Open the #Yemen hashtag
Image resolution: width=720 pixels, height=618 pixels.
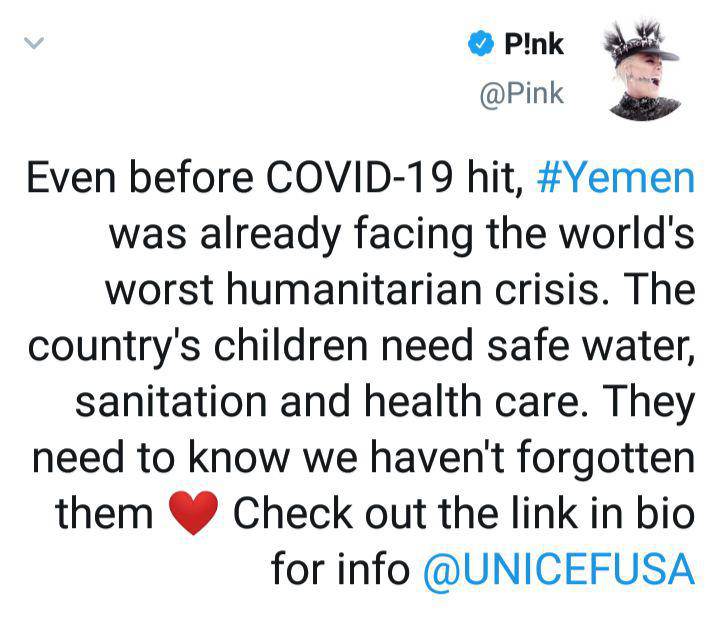coord(615,178)
